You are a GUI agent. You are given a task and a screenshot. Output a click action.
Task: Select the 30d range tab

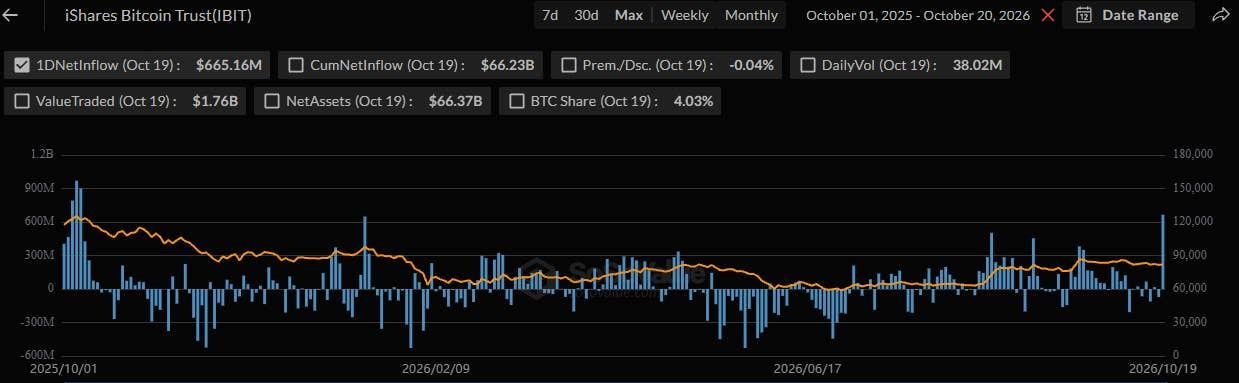pyautogui.click(x=586, y=15)
